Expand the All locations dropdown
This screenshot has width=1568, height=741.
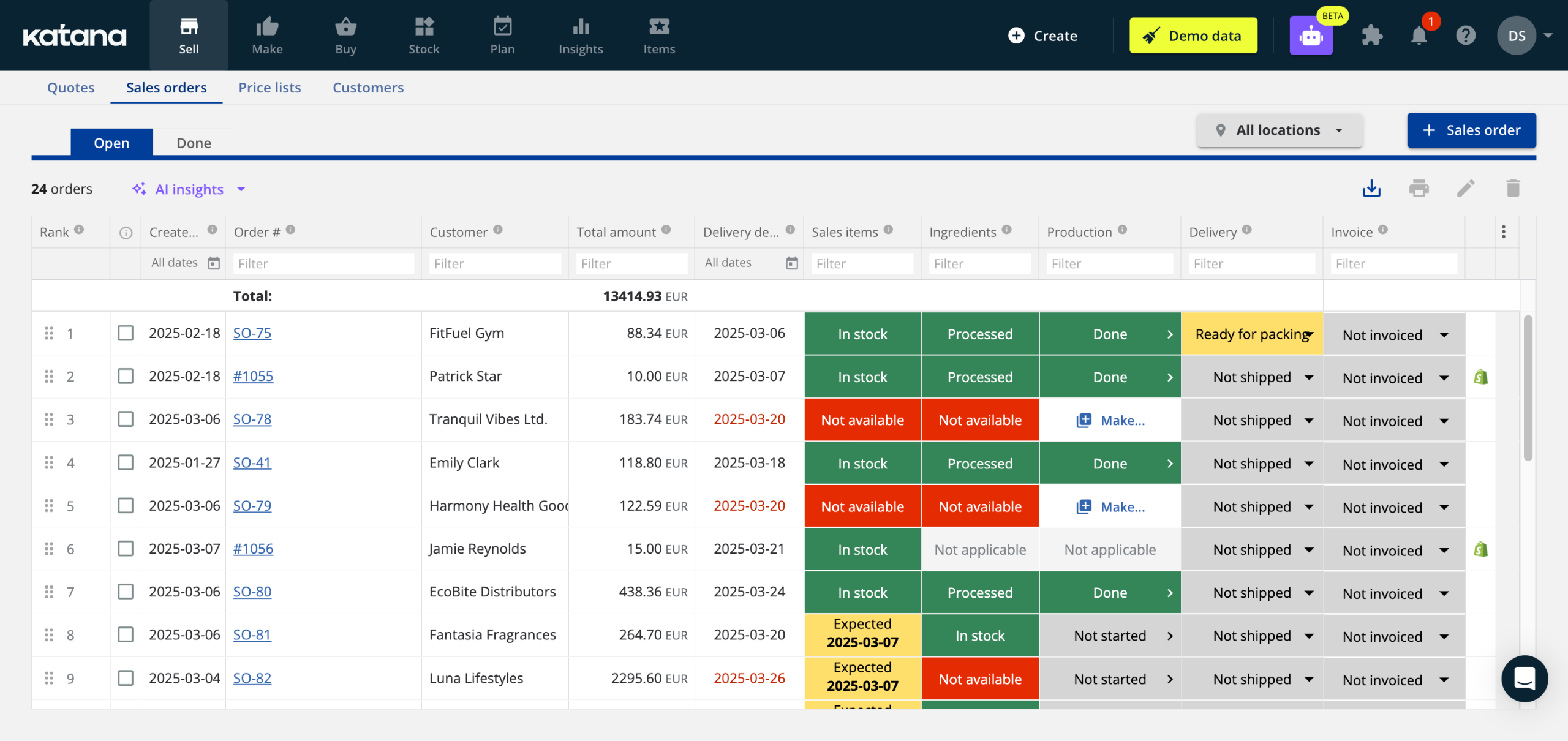(x=1280, y=130)
